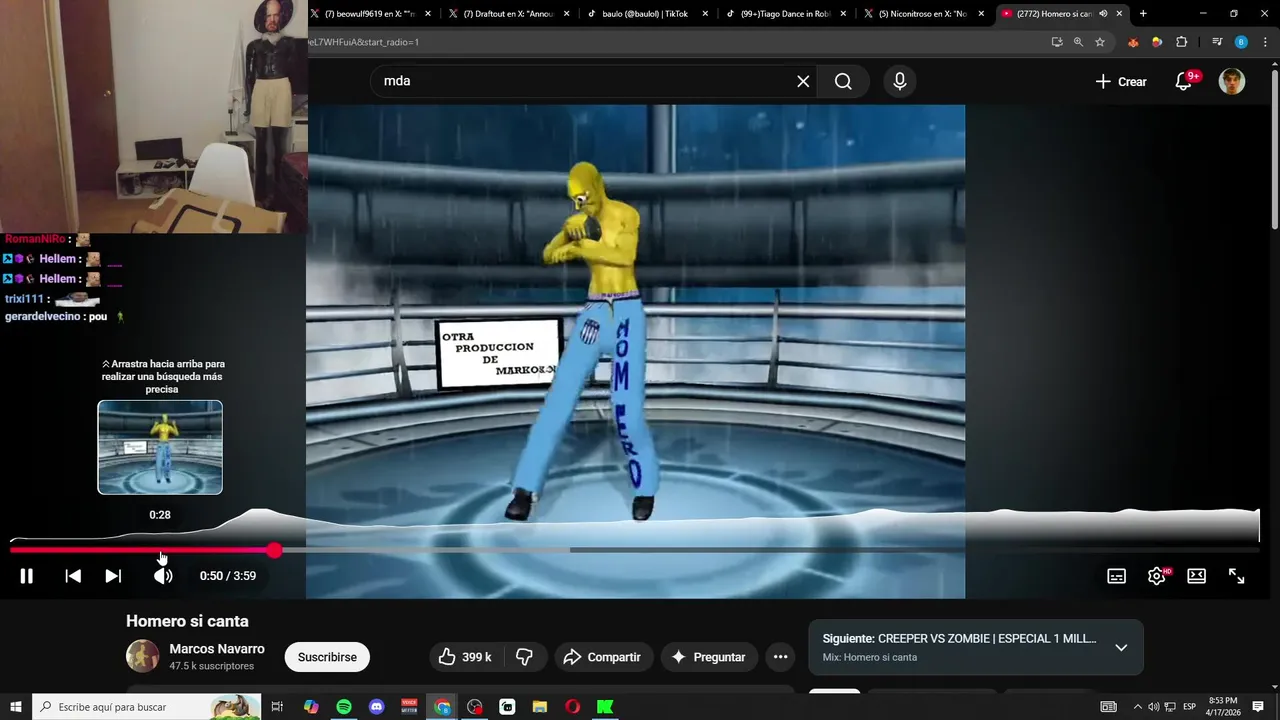1280x720 pixels.
Task: Show hidden system tray icons
Action: pyautogui.click(x=1137, y=707)
